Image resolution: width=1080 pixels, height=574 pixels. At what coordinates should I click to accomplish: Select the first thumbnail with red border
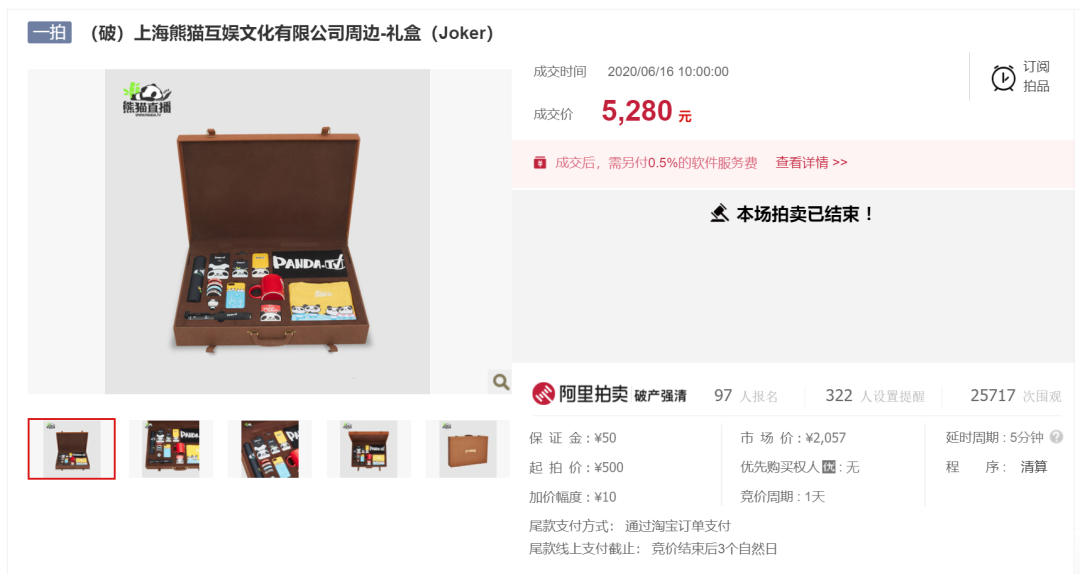coord(72,449)
